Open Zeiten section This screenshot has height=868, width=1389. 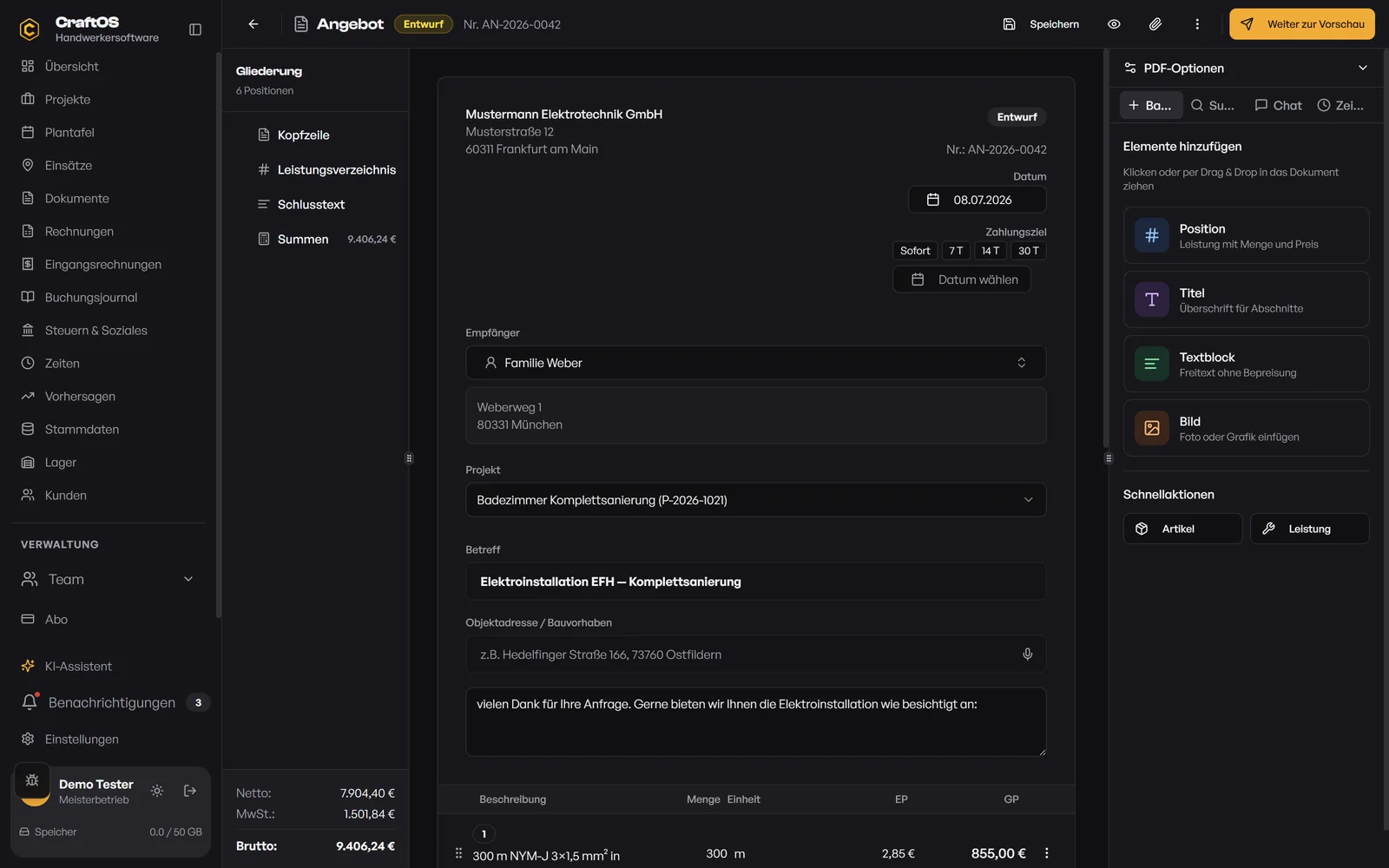pyautogui.click(x=109, y=363)
